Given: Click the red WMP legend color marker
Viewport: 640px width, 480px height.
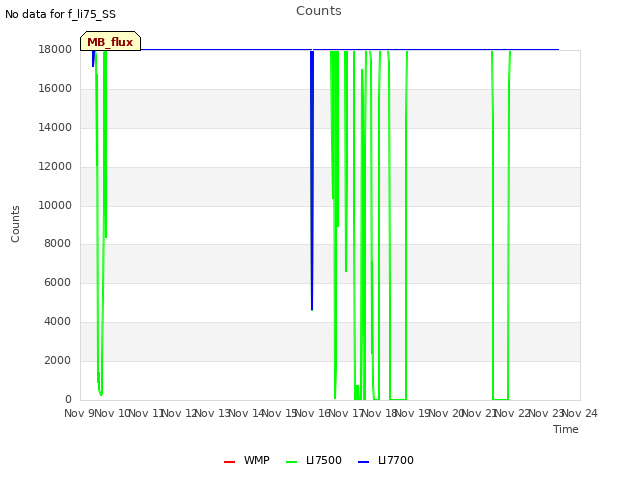Looking at the screenshot, I should 229,462.
